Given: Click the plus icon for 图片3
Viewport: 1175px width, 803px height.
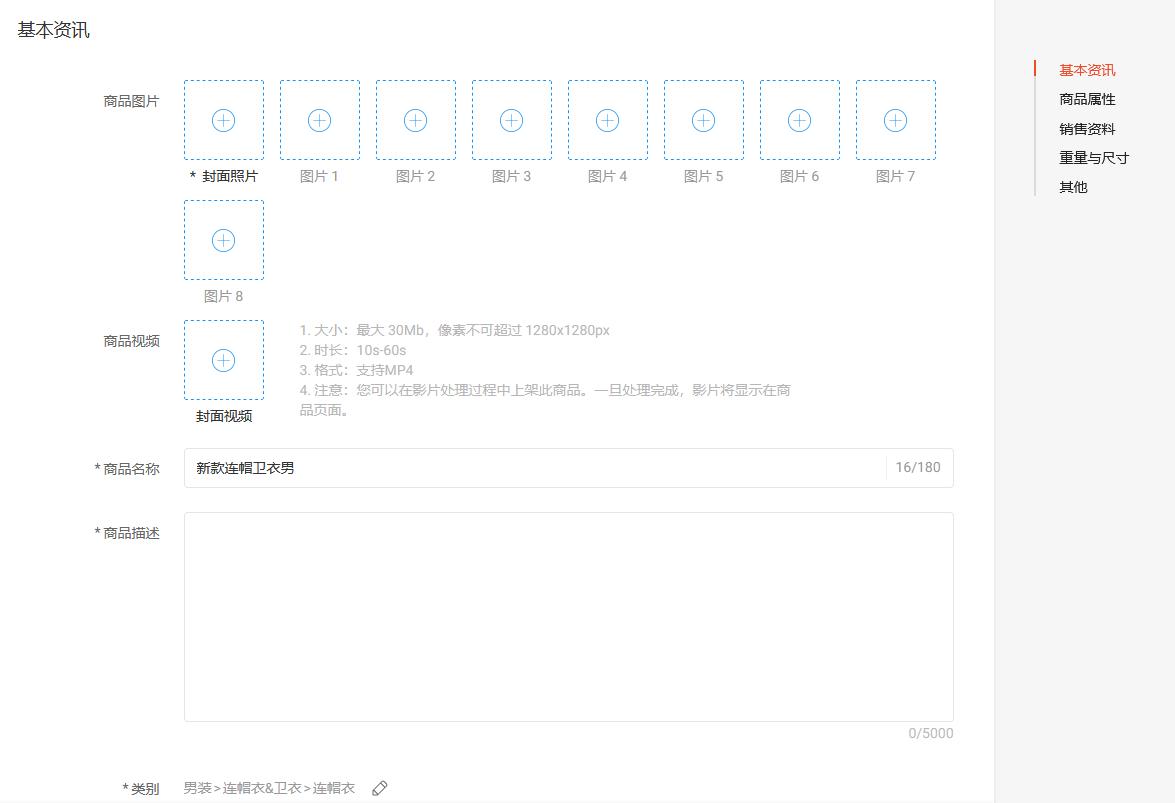Looking at the screenshot, I should tap(511, 119).
